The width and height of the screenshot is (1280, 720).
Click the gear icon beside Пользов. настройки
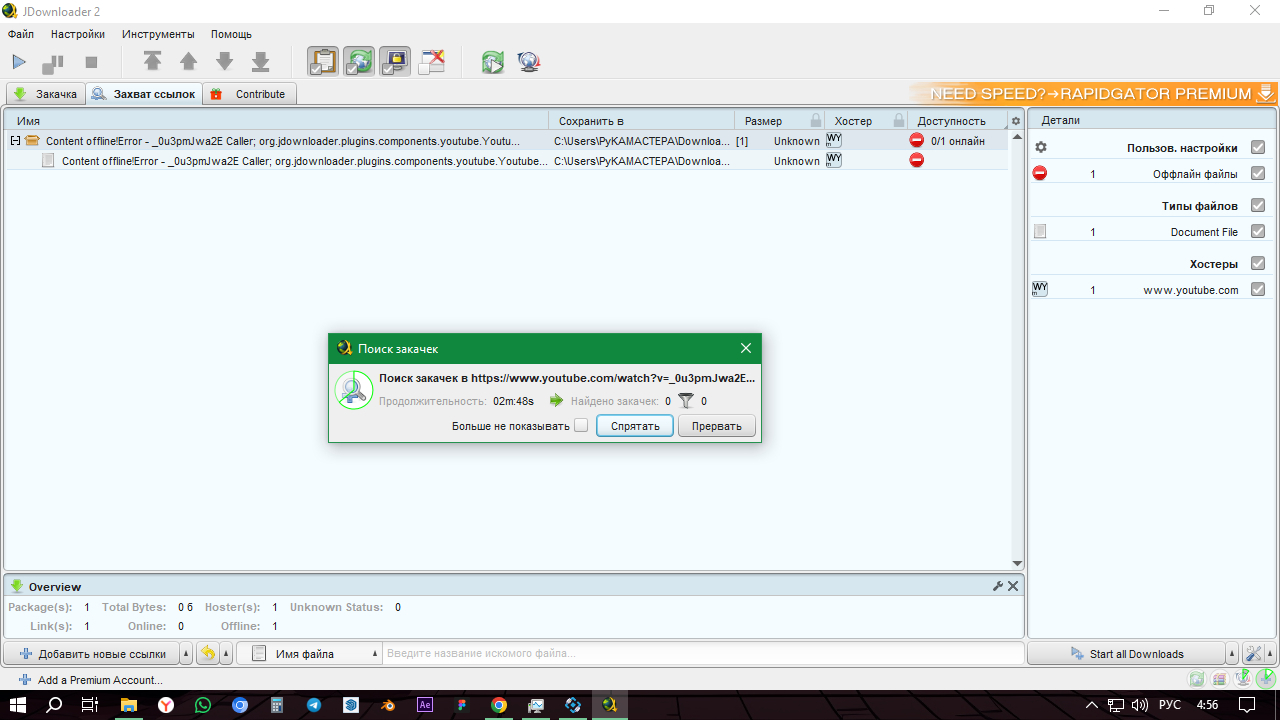(1040, 148)
